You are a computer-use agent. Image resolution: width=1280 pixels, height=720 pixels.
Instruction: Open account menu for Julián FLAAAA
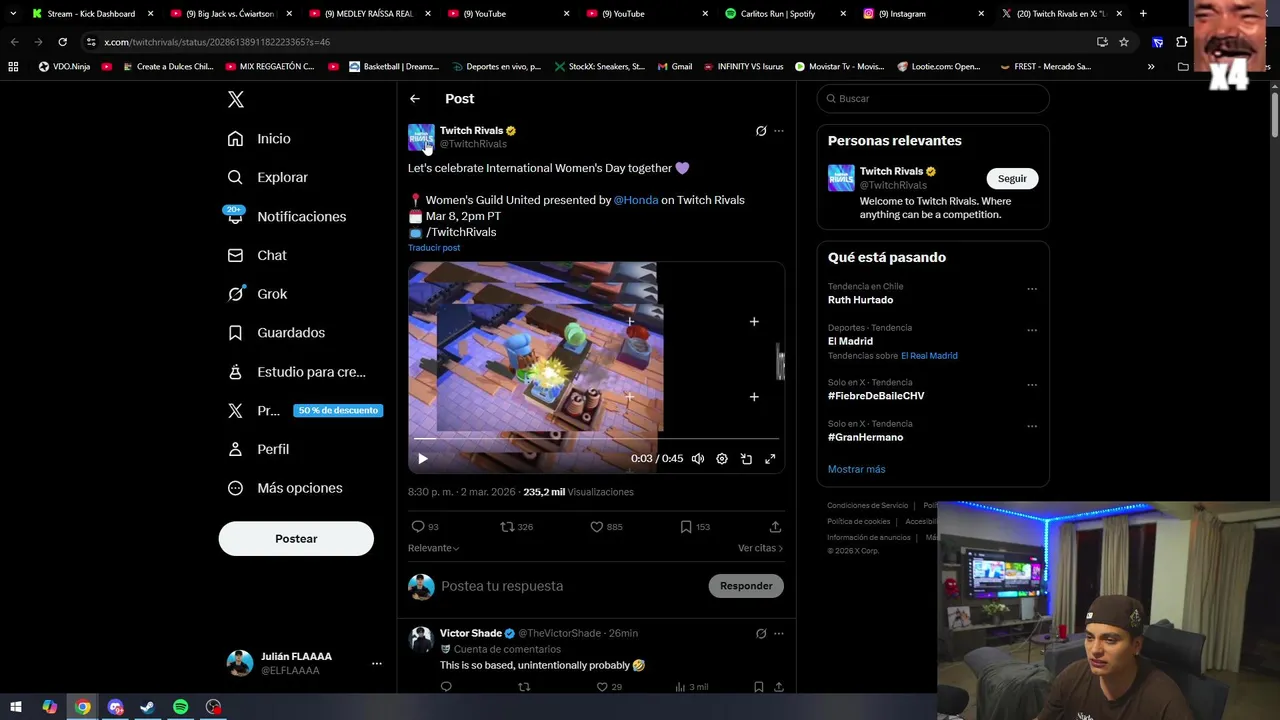pyautogui.click(x=304, y=663)
